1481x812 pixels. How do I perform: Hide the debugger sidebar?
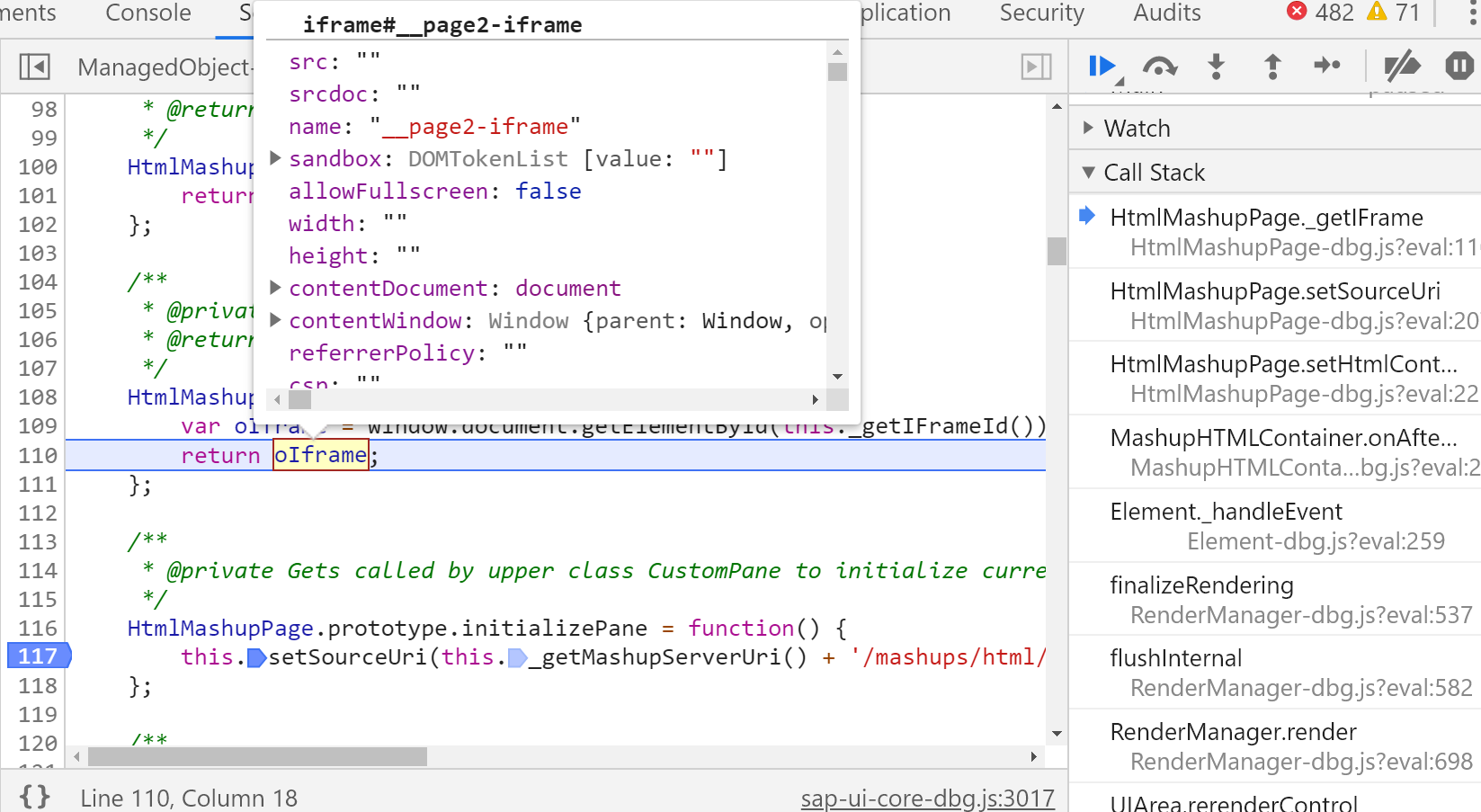pyautogui.click(x=1036, y=67)
